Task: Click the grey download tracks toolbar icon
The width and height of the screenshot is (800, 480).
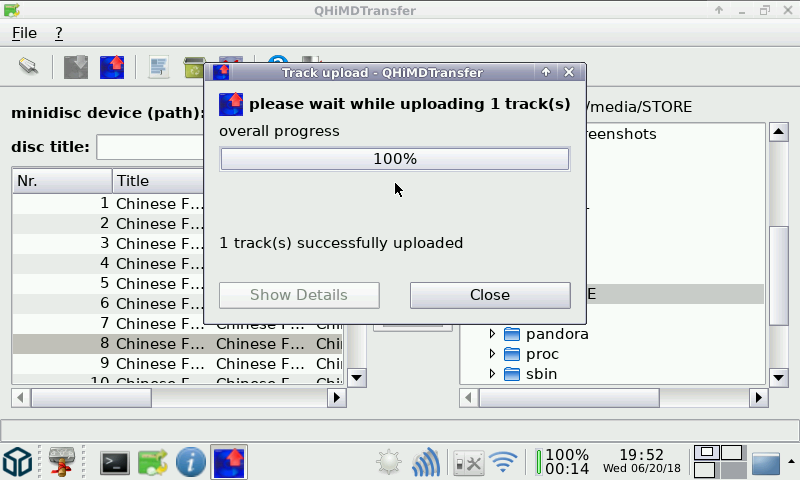Action: (76, 67)
